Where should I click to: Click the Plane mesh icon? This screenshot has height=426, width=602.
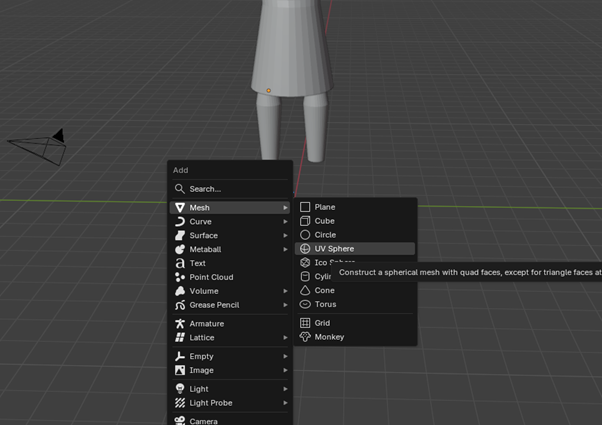coord(306,207)
